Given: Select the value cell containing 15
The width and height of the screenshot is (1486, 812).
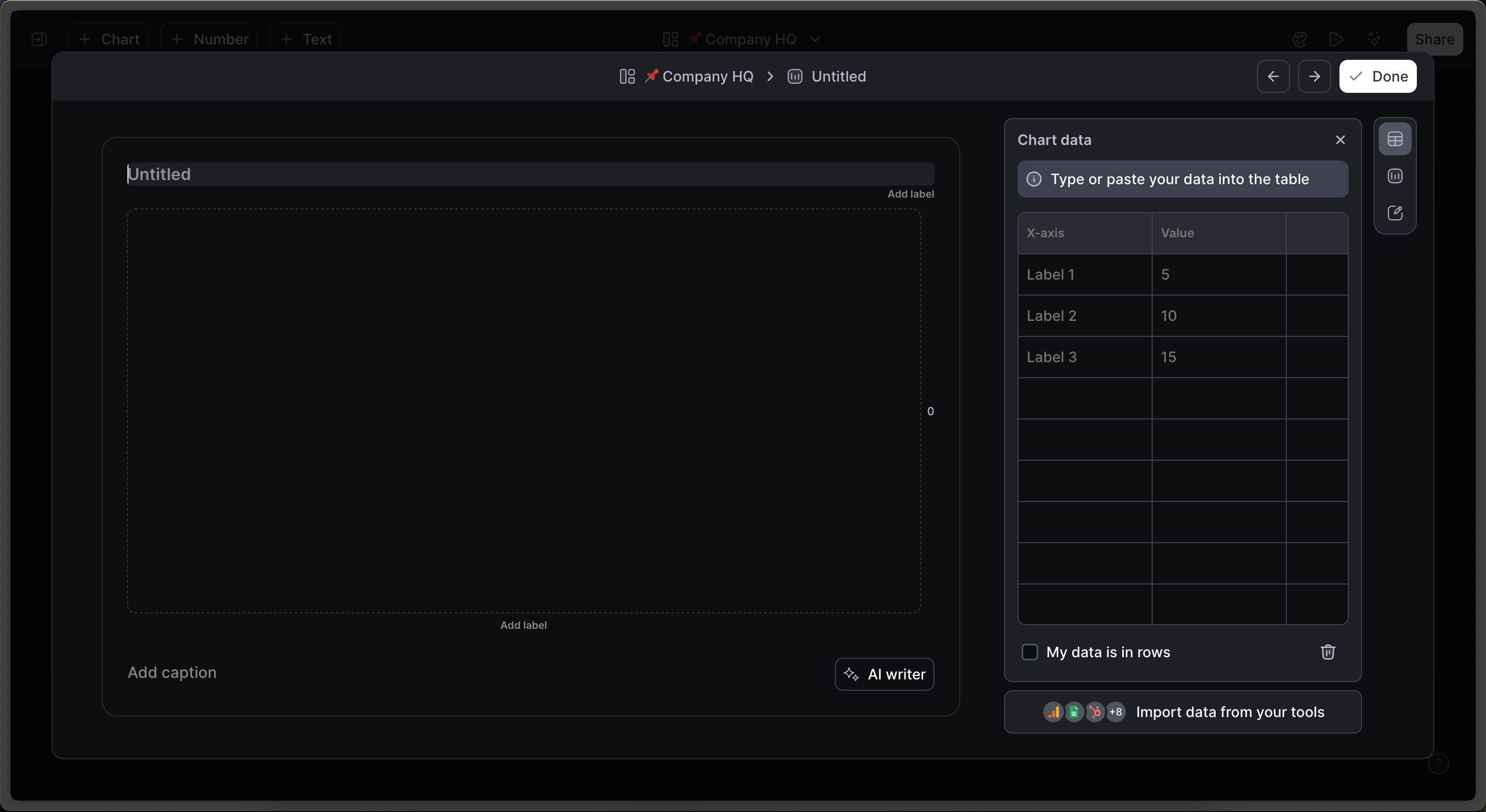Looking at the screenshot, I should point(1218,357).
